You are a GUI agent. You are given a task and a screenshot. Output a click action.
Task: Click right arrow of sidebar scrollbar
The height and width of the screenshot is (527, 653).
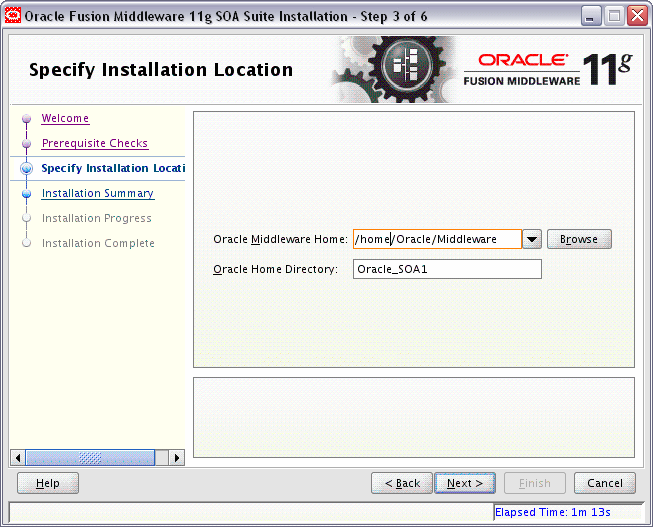[177, 458]
